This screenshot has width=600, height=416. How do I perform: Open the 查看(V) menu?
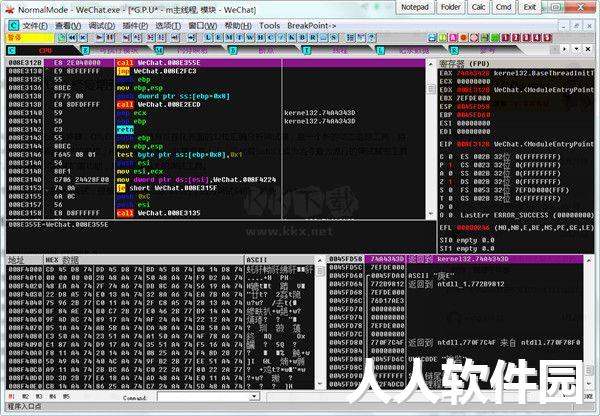pyautogui.click(x=68, y=26)
